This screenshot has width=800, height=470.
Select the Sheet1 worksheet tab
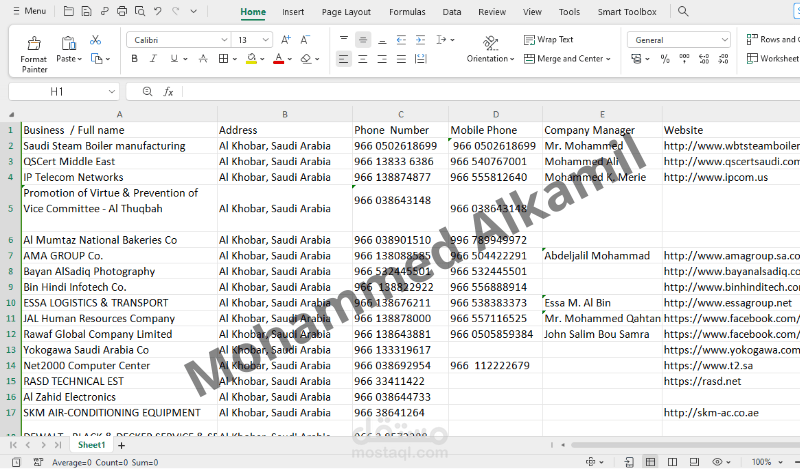pos(91,446)
